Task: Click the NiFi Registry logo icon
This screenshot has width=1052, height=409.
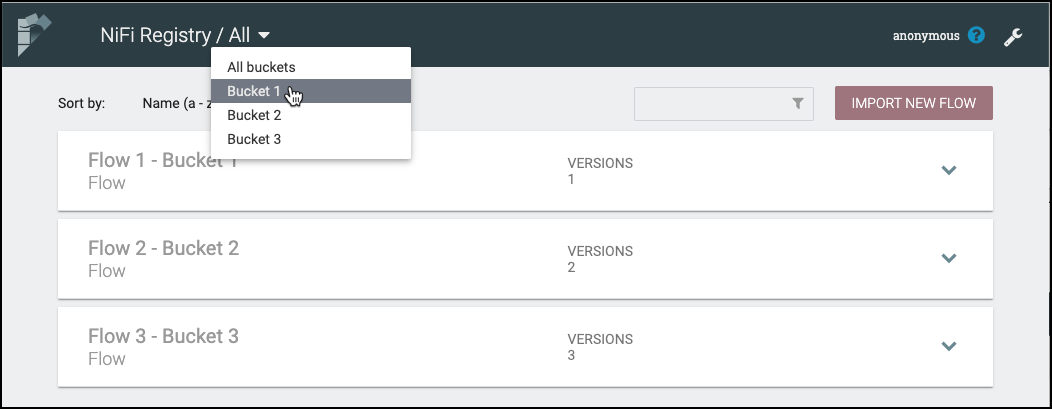Action: pos(36,34)
